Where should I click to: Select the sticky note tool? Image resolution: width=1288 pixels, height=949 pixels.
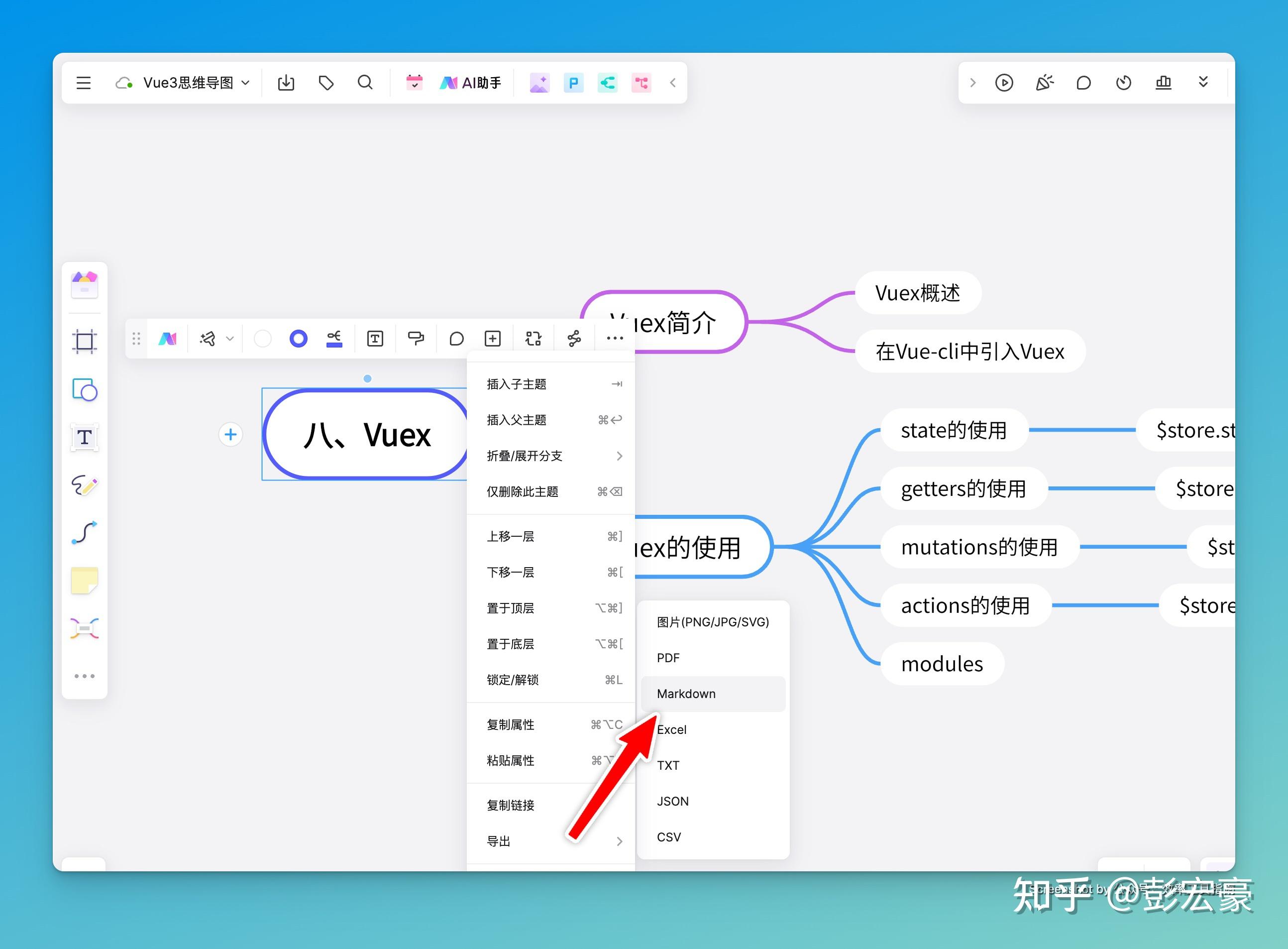(x=85, y=581)
